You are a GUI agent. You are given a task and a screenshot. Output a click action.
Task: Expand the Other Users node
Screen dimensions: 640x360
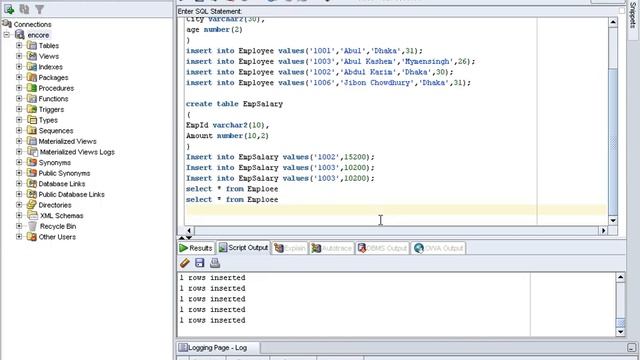[x=19, y=236]
